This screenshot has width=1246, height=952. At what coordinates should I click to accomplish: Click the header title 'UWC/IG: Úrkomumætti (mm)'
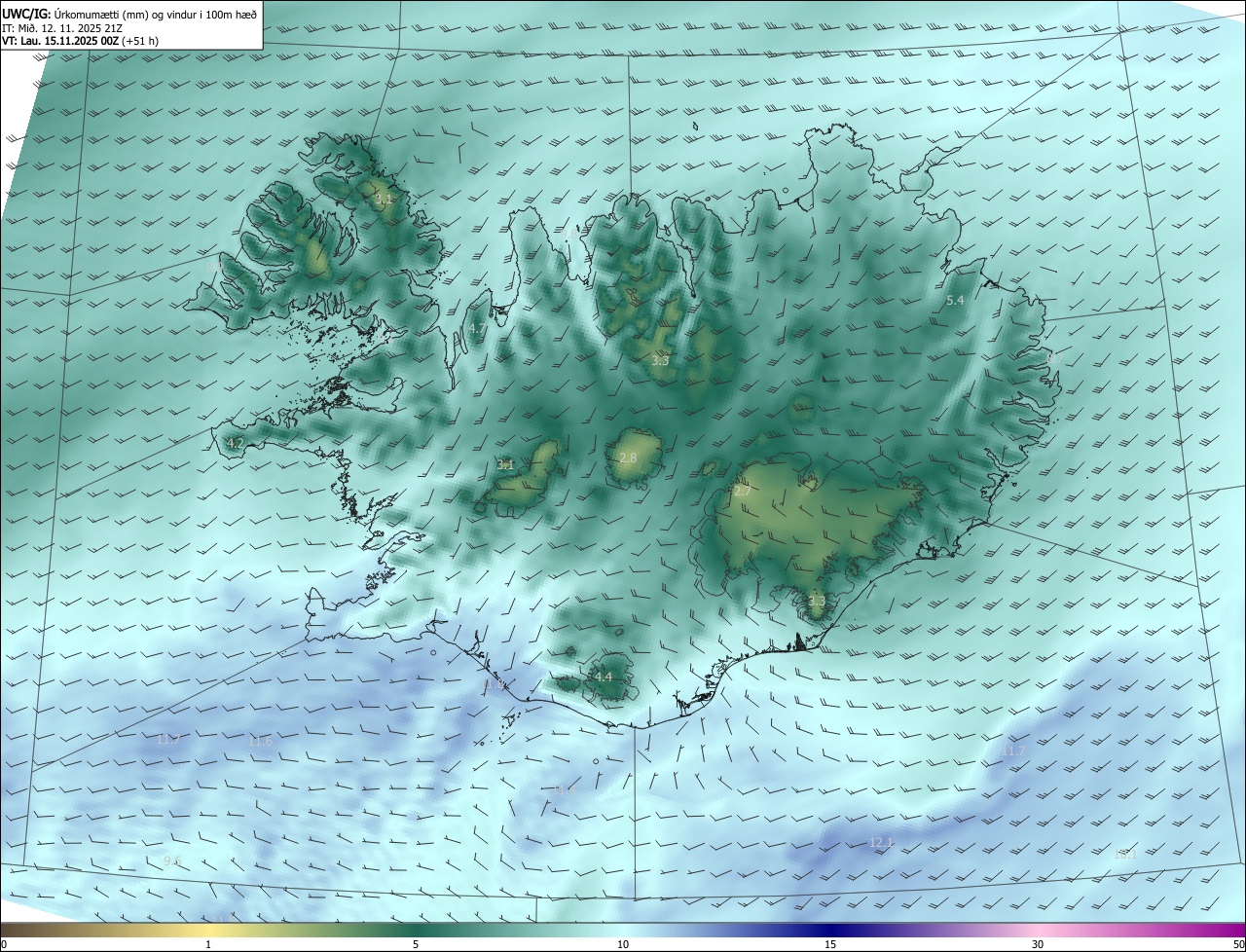click(x=75, y=14)
